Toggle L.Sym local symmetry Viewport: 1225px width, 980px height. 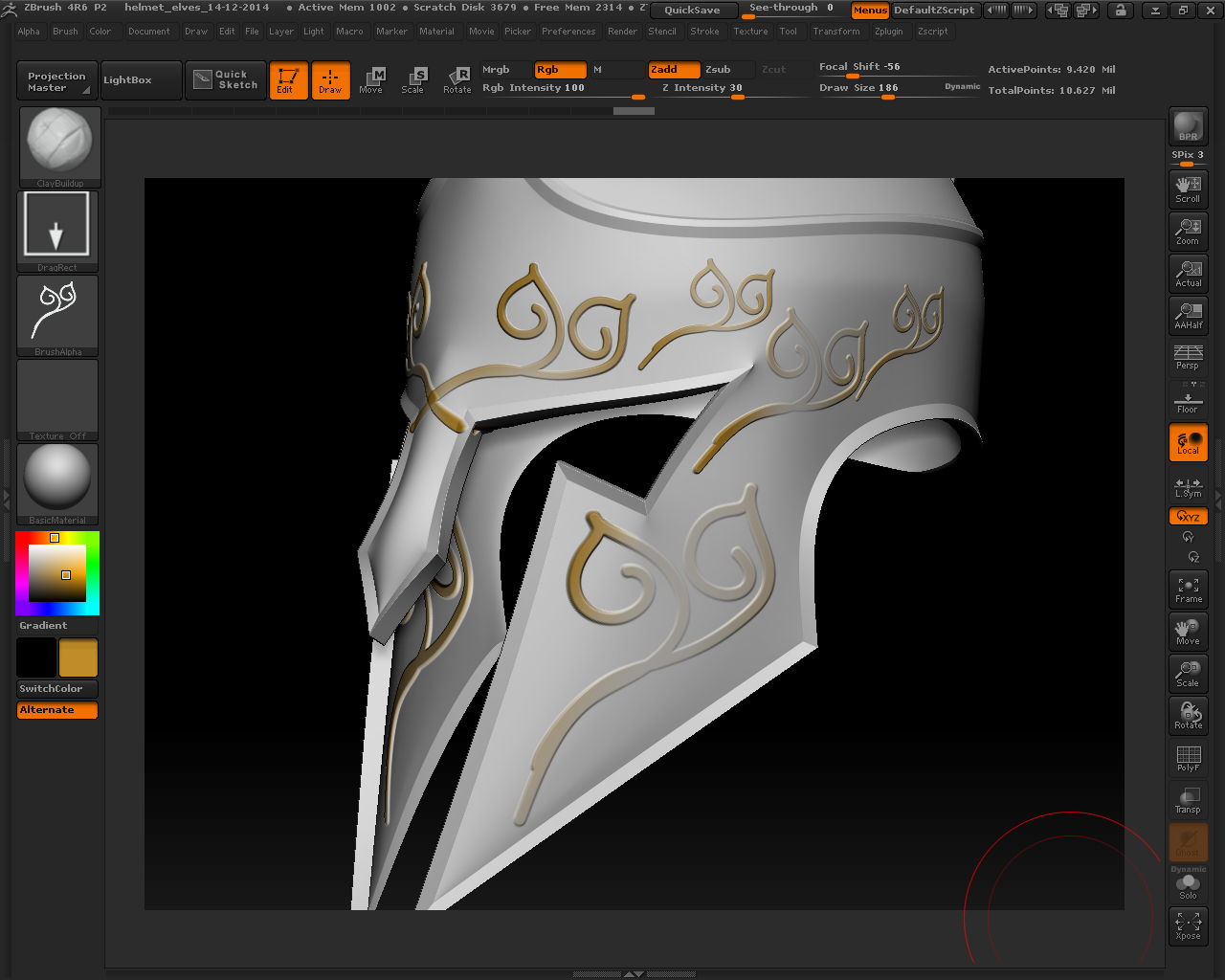pos(1188,486)
